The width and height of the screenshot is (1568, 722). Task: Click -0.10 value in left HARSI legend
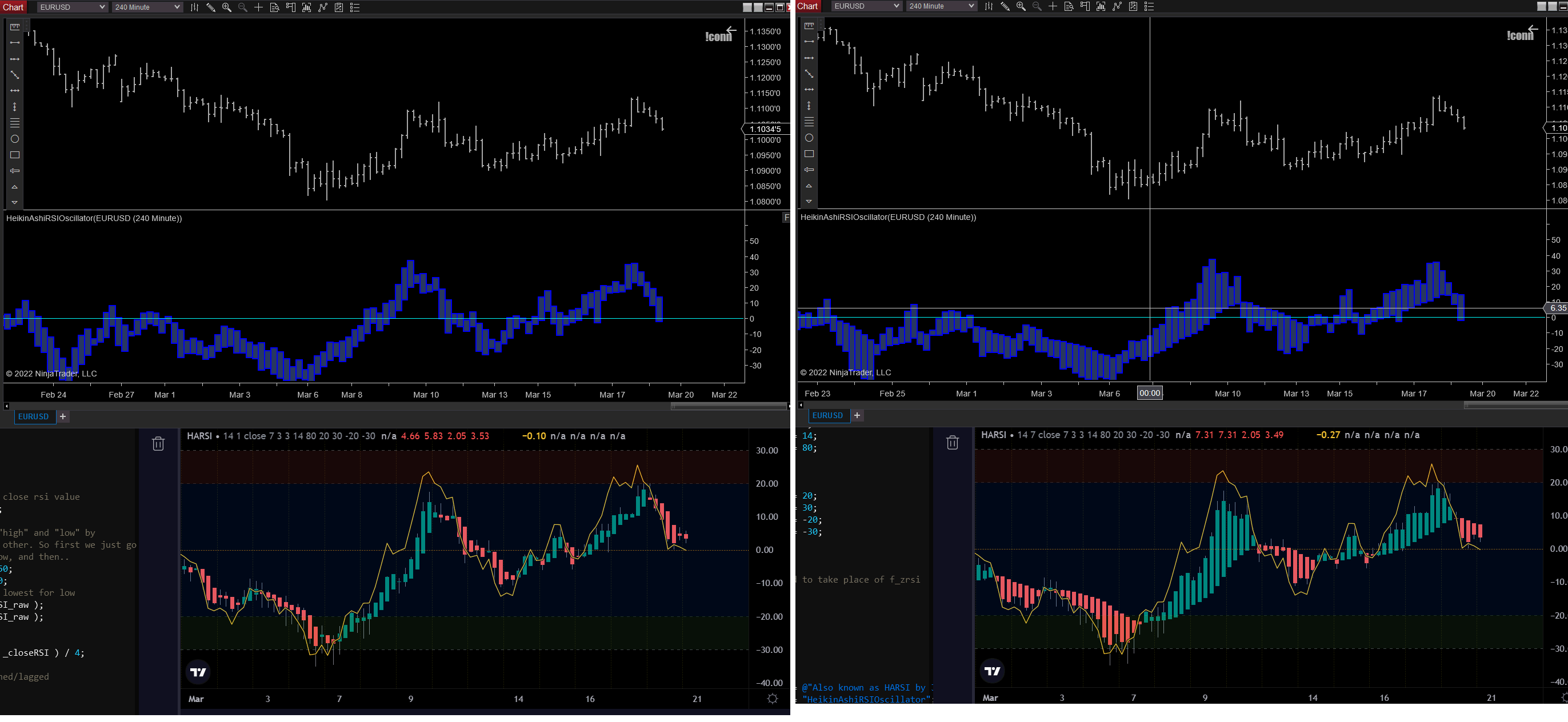[x=534, y=436]
